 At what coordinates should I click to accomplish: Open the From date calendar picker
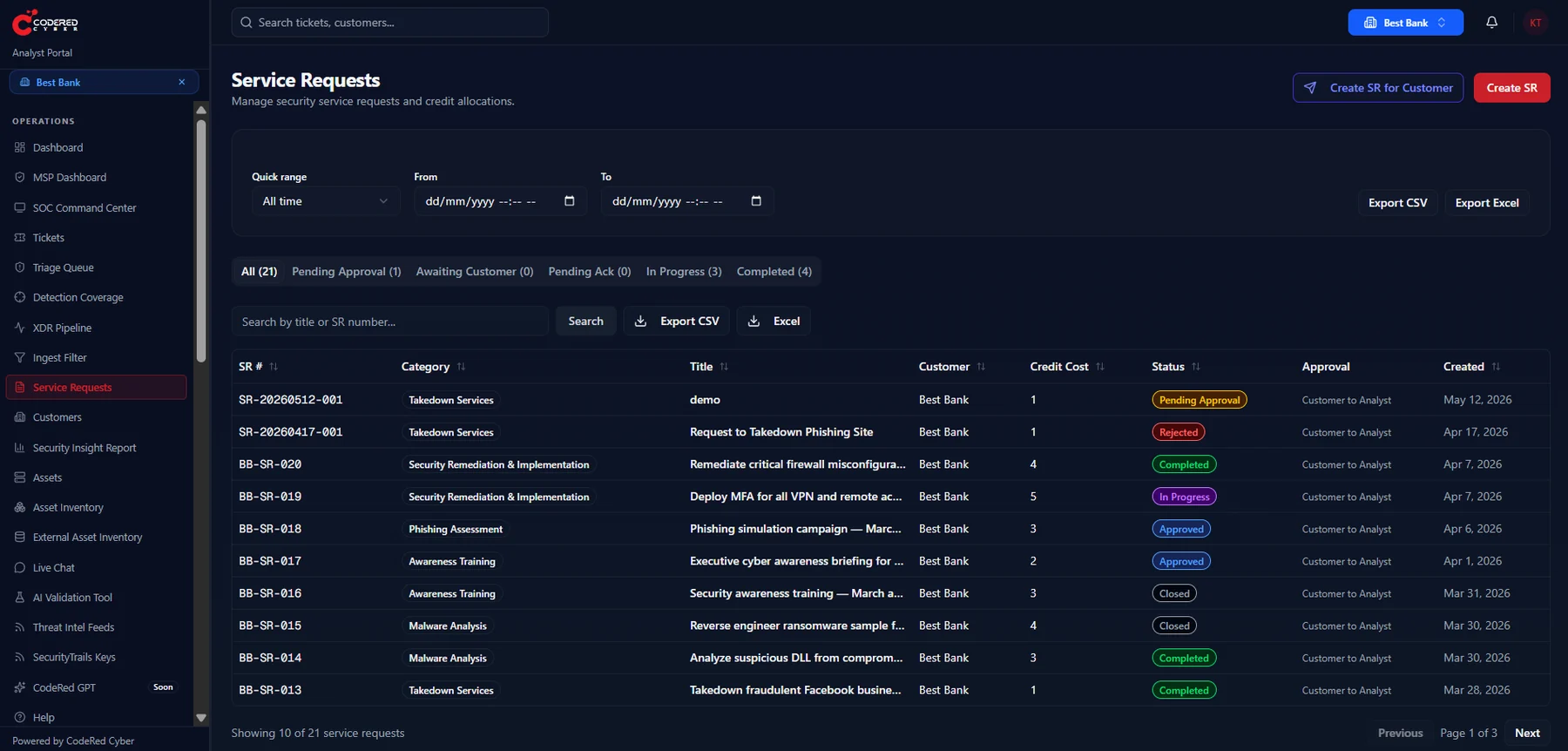pyautogui.click(x=570, y=201)
